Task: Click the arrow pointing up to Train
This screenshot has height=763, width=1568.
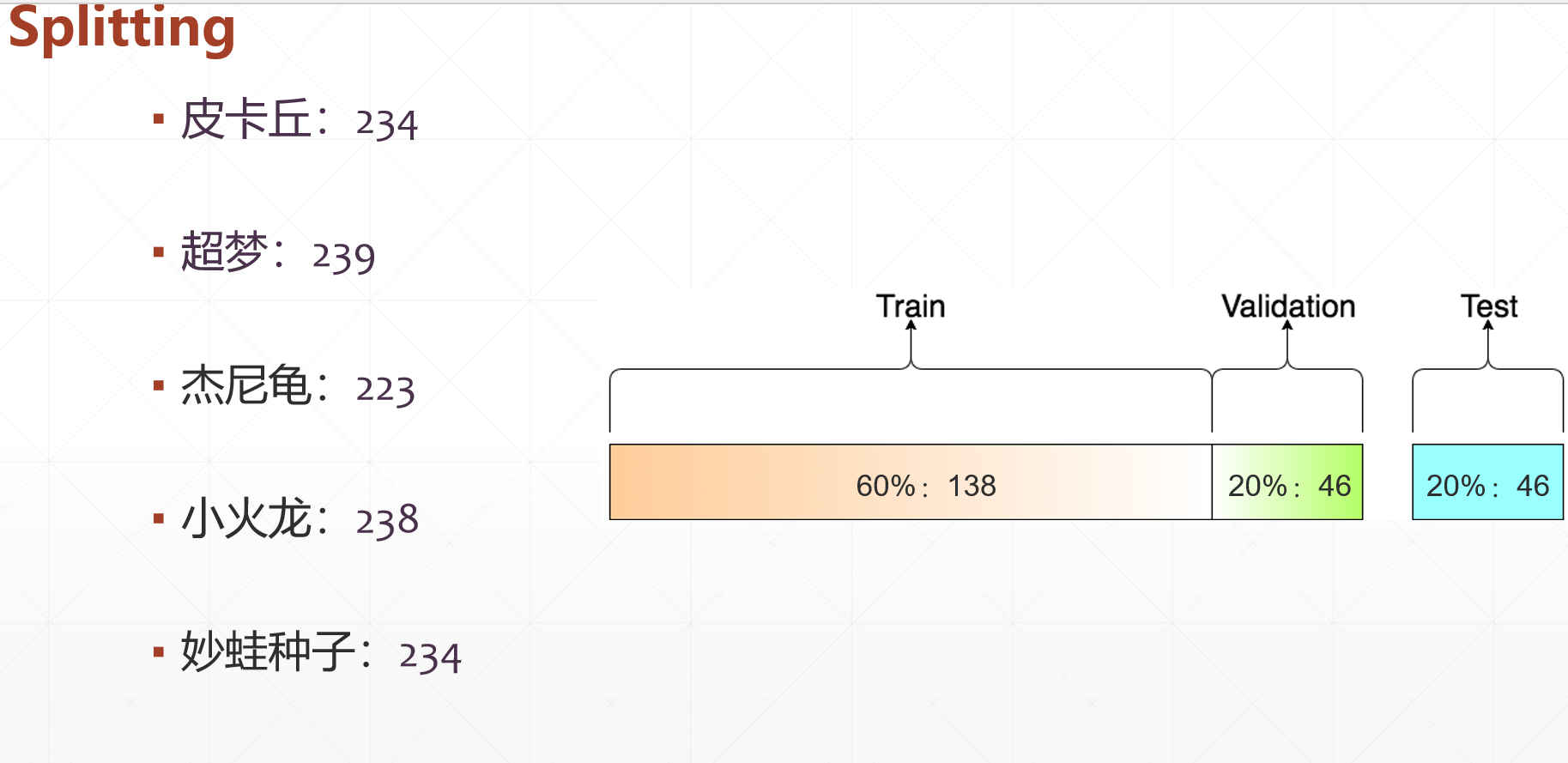Action: coord(911,343)
